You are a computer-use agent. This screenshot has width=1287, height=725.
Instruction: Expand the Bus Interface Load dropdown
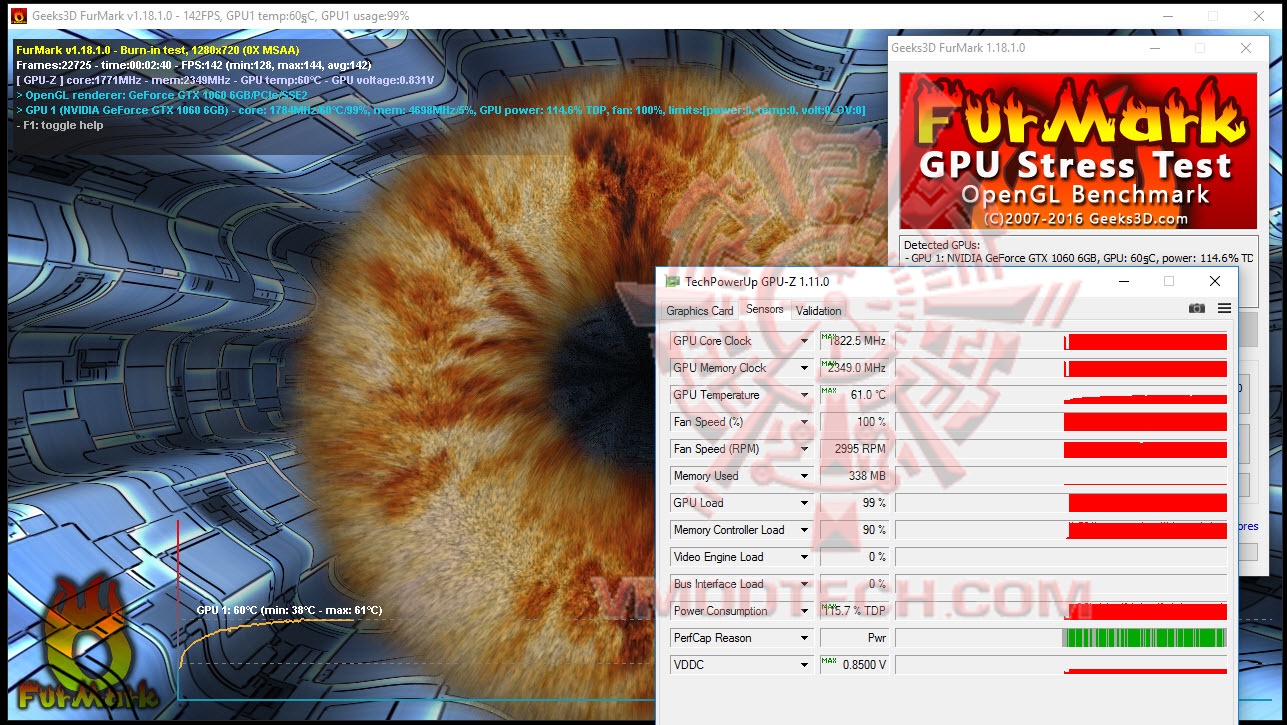coord(806,583)
